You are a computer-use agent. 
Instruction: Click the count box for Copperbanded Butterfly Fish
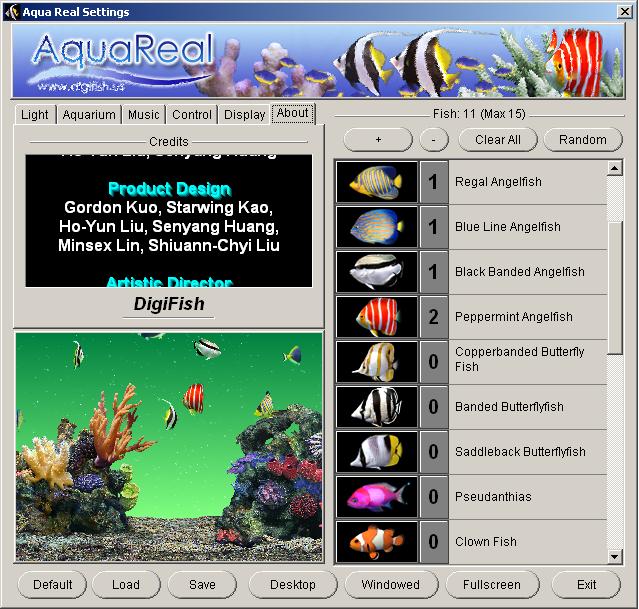point(434,362)
